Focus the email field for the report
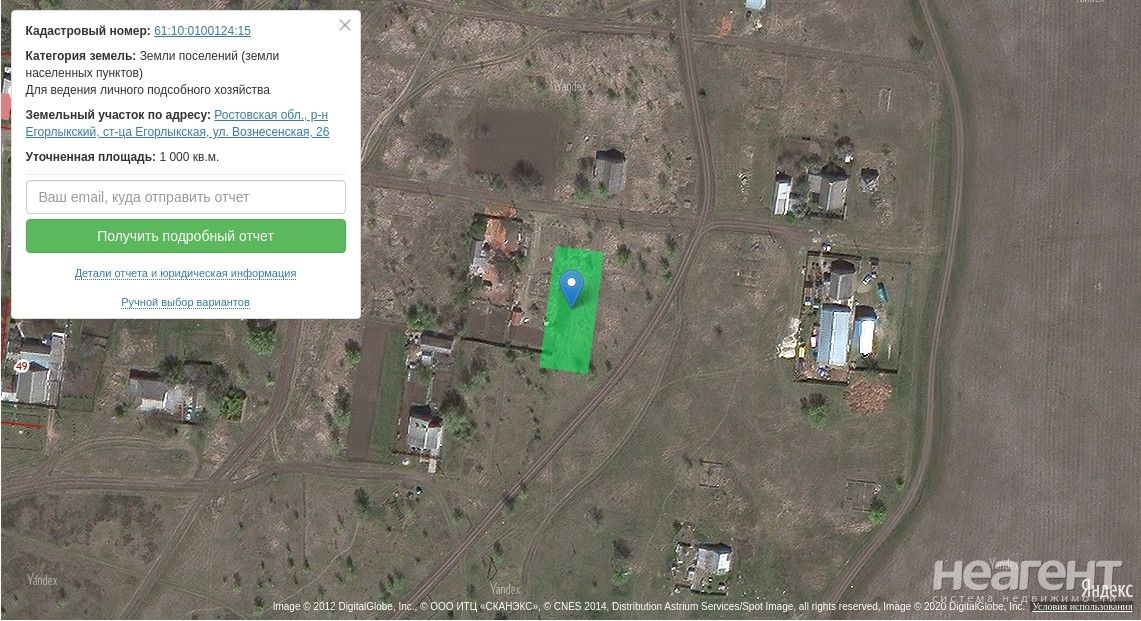This screenshot has height=621, width=1141. click(186, 197)
